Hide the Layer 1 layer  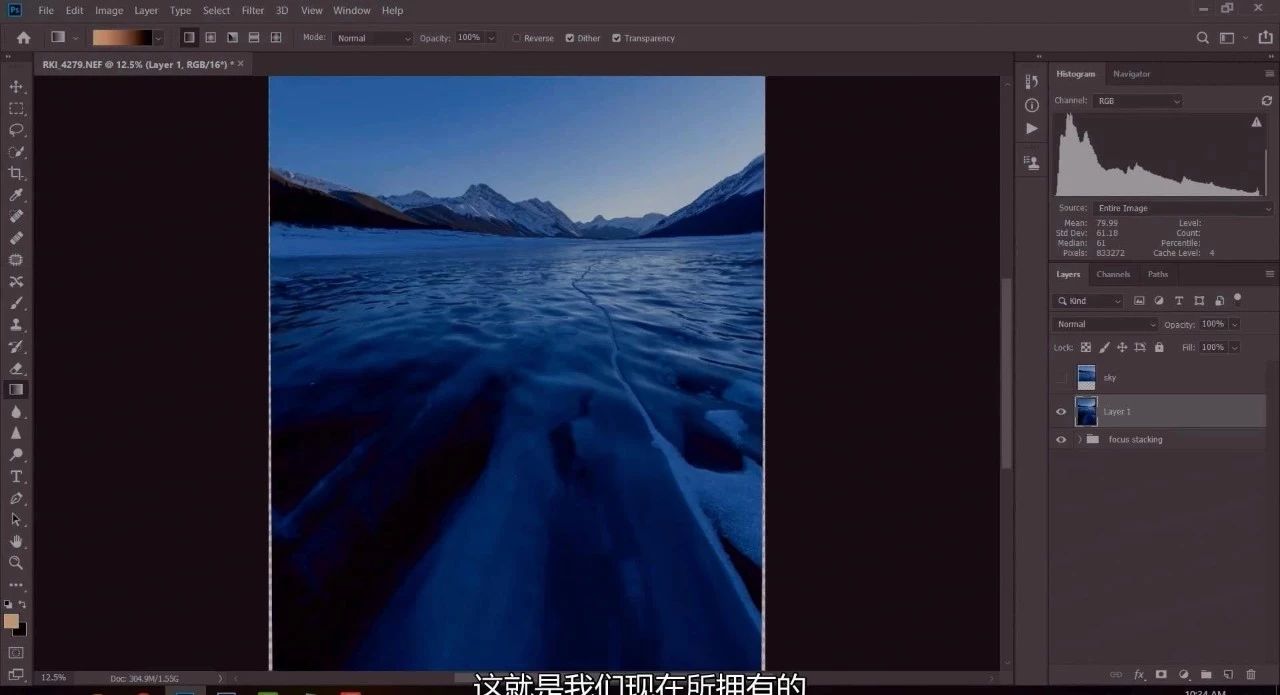click(1061, 411)
